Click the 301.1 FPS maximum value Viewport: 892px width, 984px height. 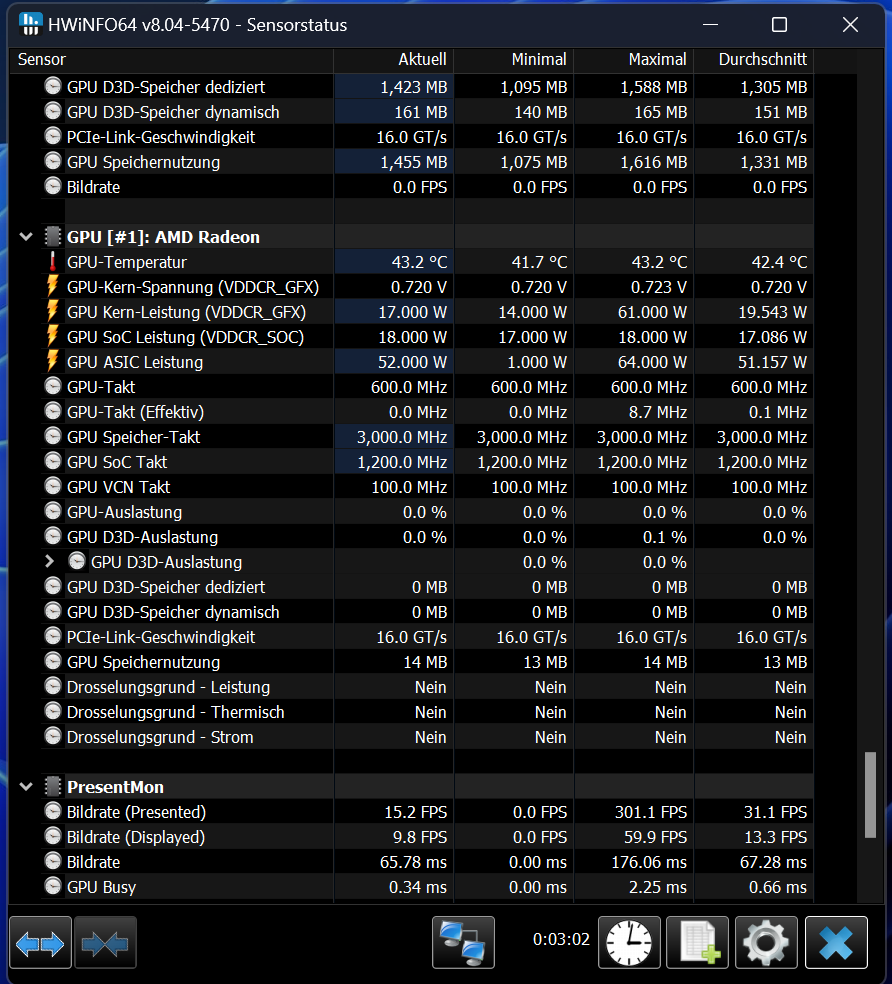click(x=650, y=812)
